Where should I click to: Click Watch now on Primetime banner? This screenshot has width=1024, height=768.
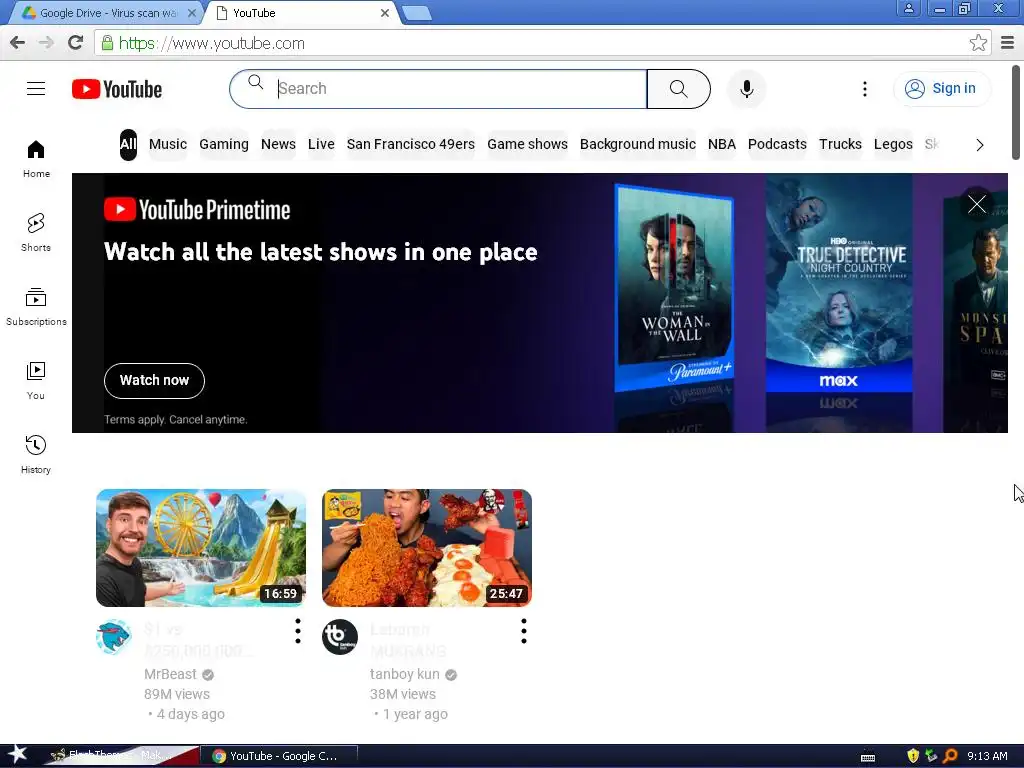click(x=154, y=381)
